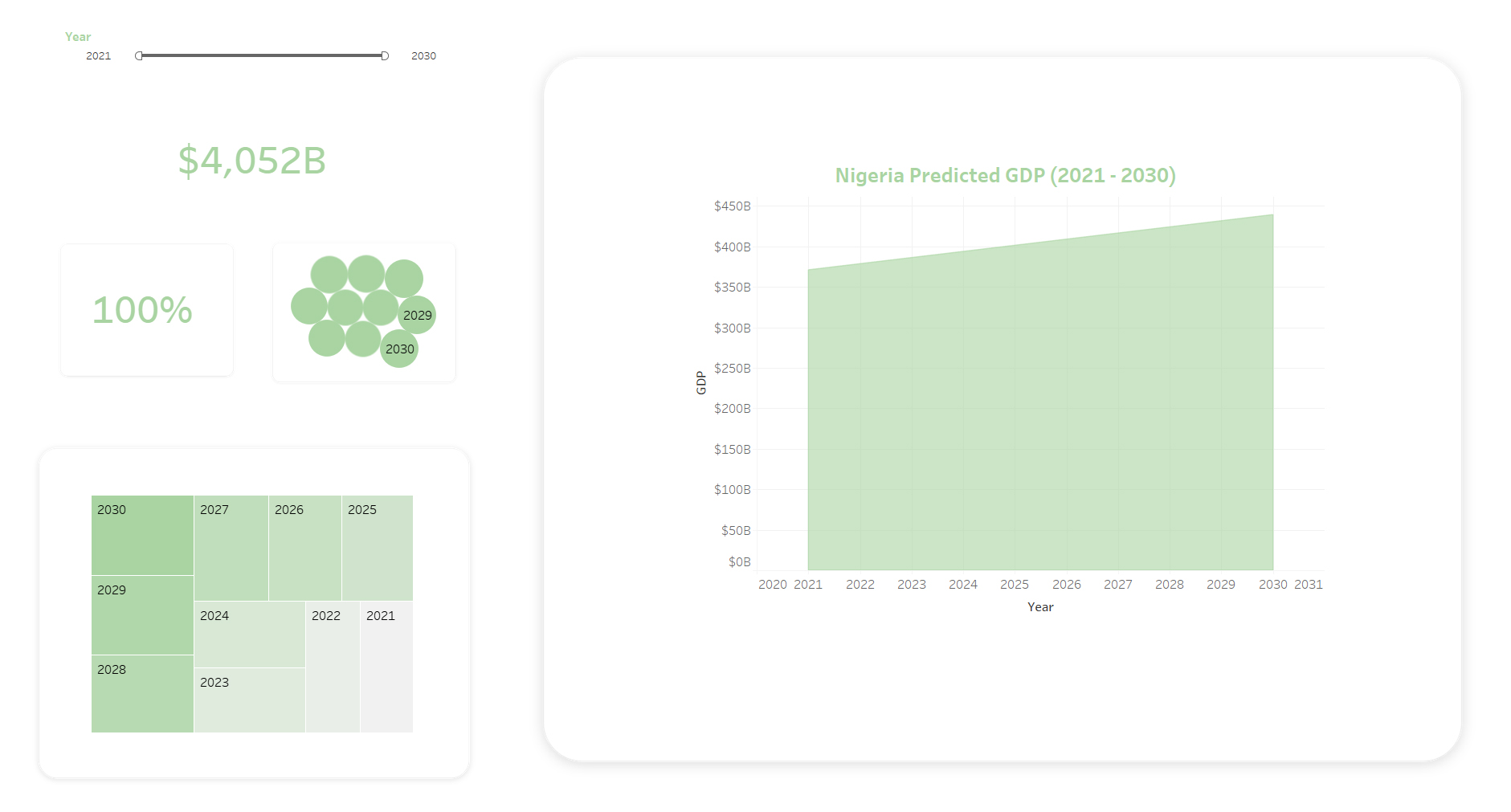
Task: Select the 2028 tile in the treemap
Action: 142,694
